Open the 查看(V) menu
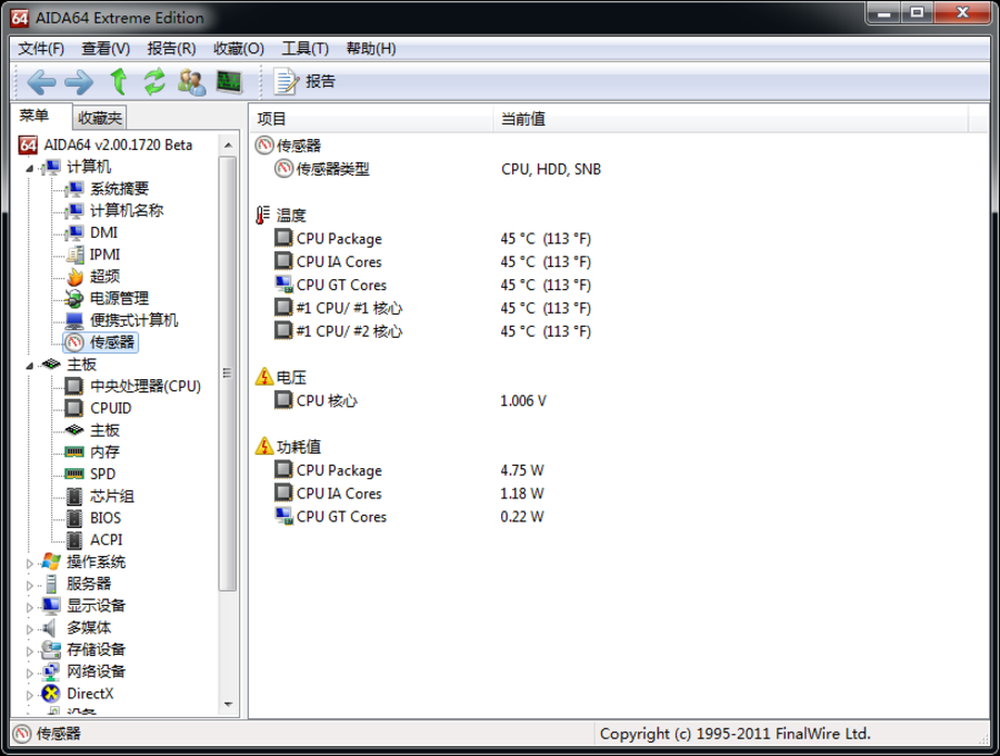The height and width of the screenshot is (756, 1000). [x=106, y=48]
